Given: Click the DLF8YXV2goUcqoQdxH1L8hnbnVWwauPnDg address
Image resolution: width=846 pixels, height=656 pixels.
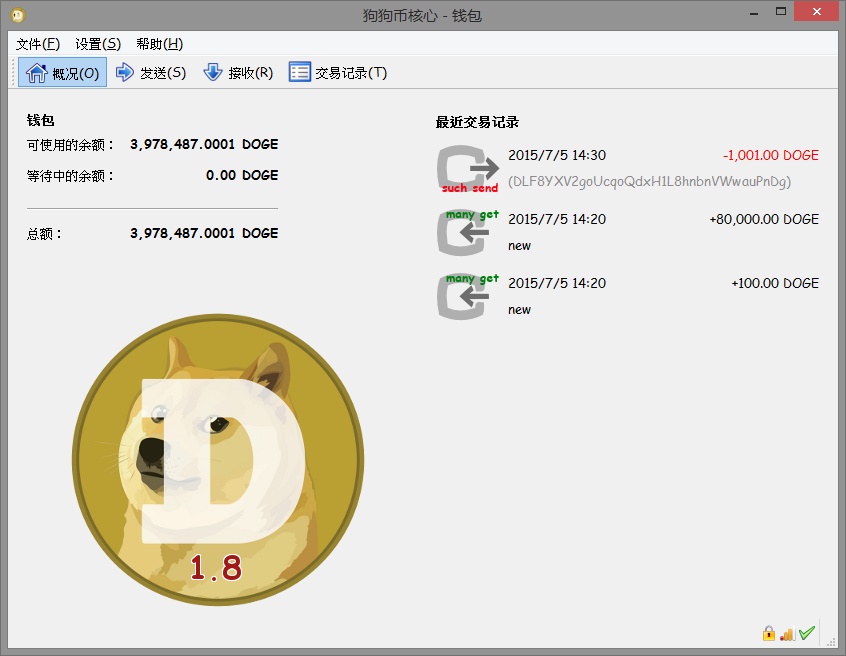Looking at the screenshot, I should click(x=650, y=181).
